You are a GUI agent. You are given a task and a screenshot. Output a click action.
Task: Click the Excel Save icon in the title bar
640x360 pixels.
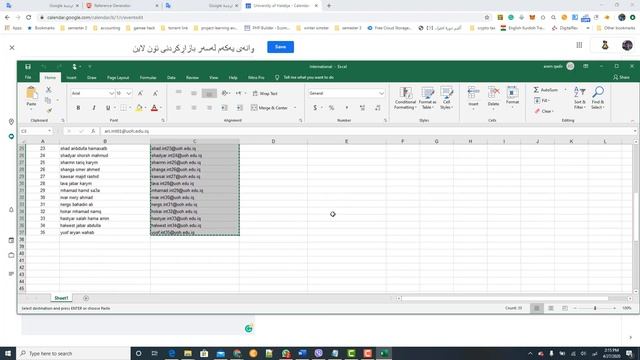pyautogui.click(x=28, y=67)
